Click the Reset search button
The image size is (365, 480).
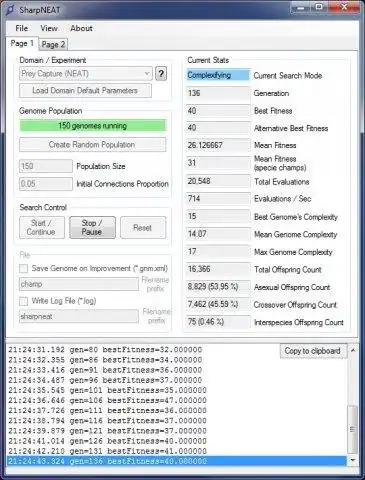tap(143, 228)
